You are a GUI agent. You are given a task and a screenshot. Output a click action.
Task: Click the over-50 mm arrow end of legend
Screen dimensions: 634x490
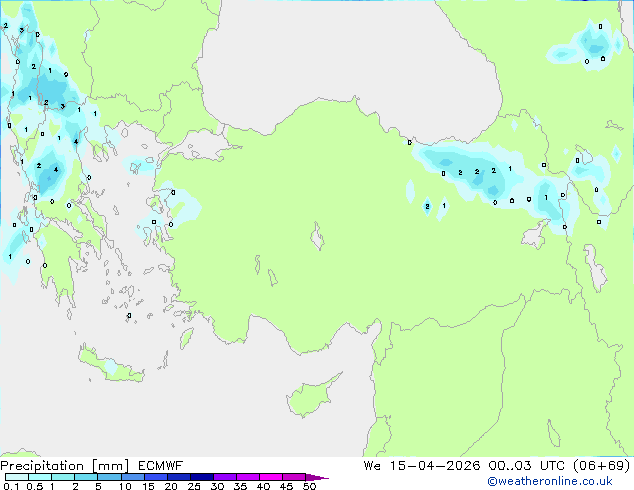pyautogui.click(x=317, y=477)
